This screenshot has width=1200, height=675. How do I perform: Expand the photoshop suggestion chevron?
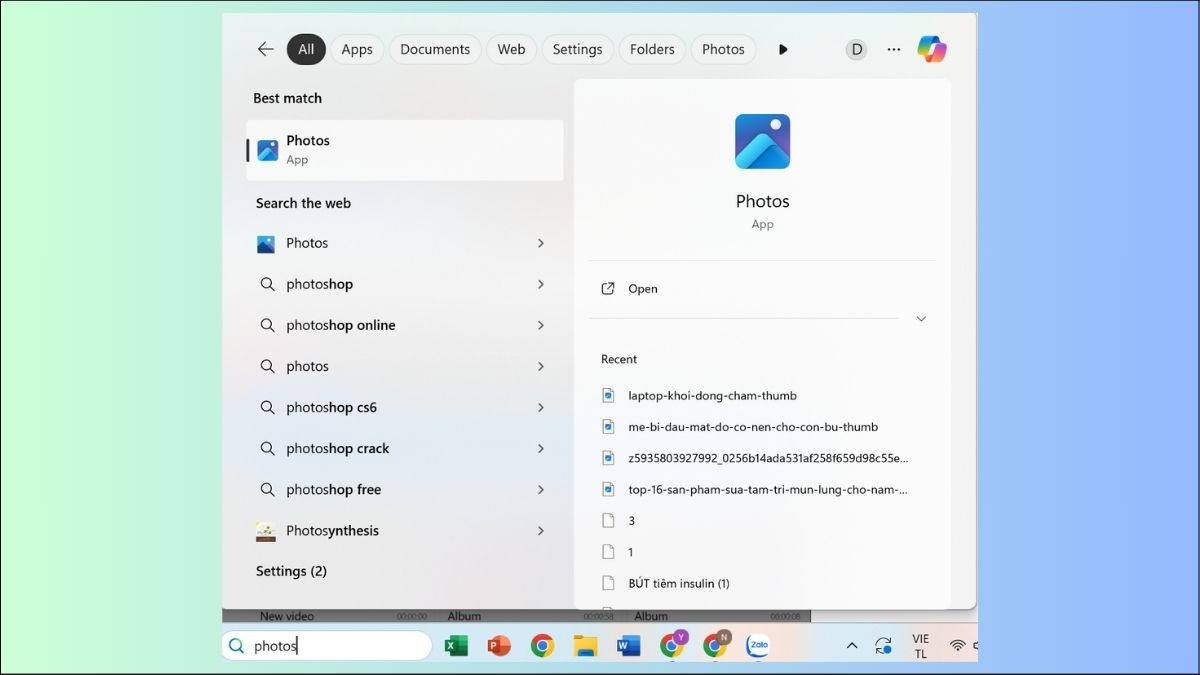pos(540,284)
